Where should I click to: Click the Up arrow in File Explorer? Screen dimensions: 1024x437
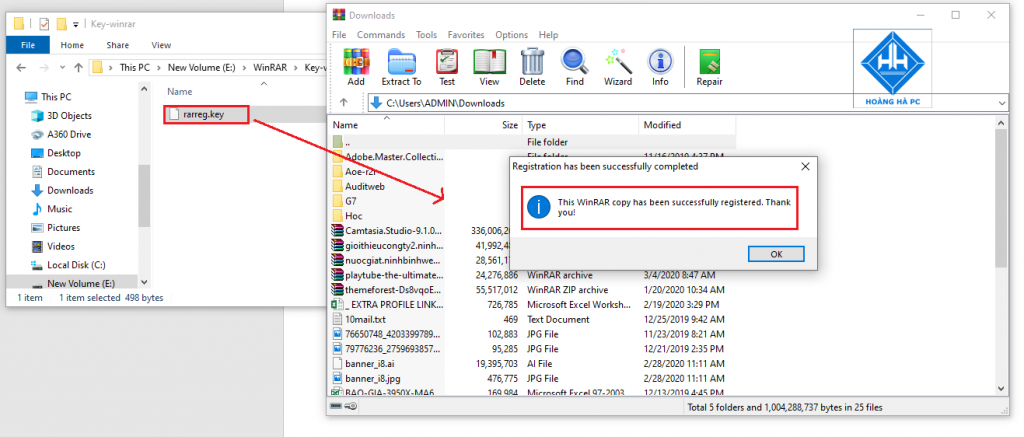78,67
